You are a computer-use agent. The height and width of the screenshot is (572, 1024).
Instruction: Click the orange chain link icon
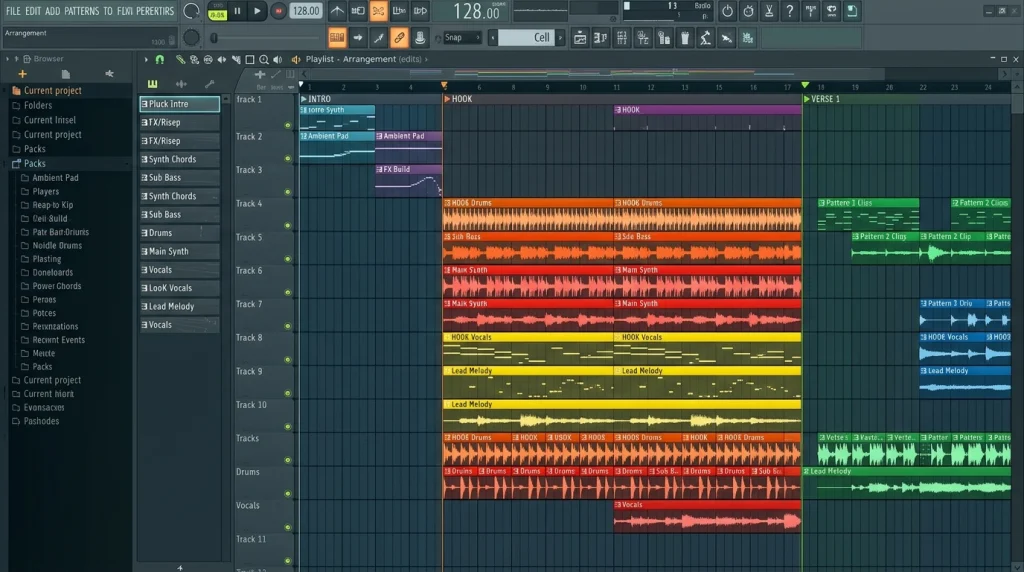[x=399, y=38]
